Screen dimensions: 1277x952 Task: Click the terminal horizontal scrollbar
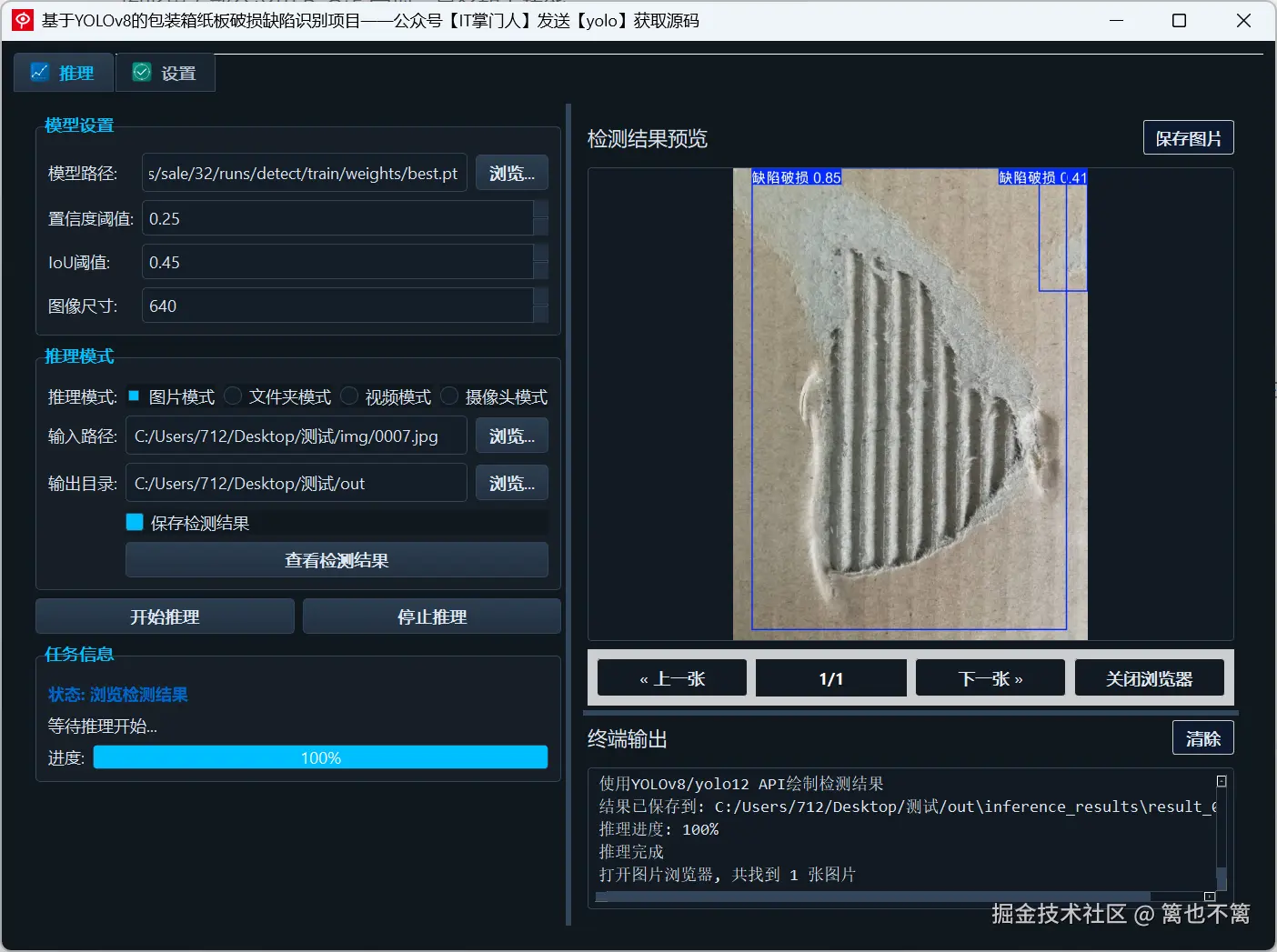(873, 897)
